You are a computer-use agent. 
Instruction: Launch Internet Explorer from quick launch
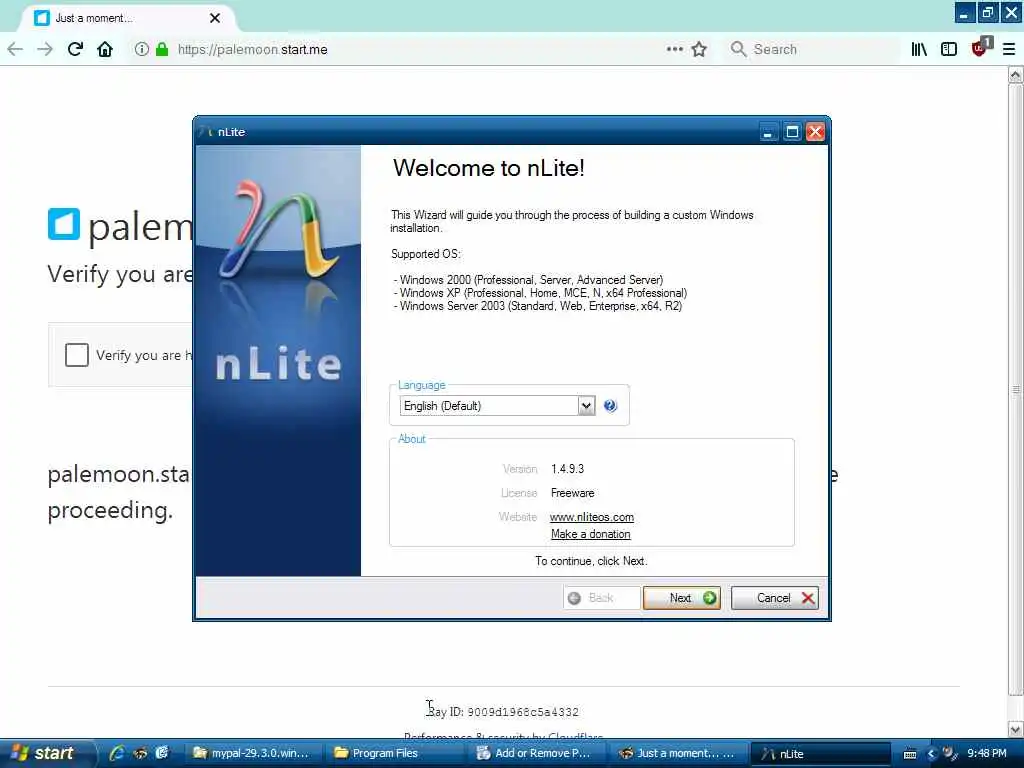pos(117,753)
